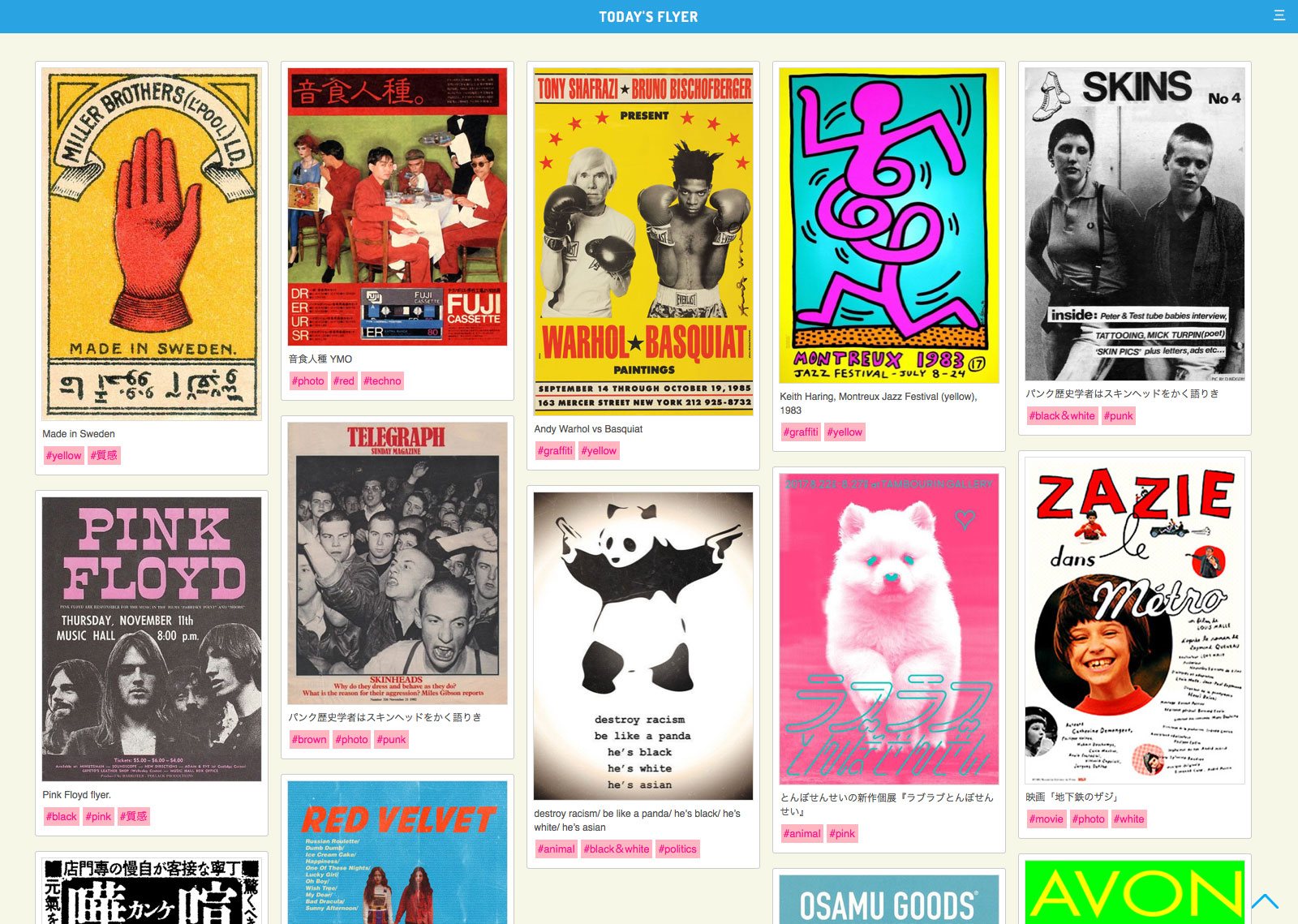The image size is (1298, 924).
Task: Select the #politics tag under panda
Action: tap(677, 849)
